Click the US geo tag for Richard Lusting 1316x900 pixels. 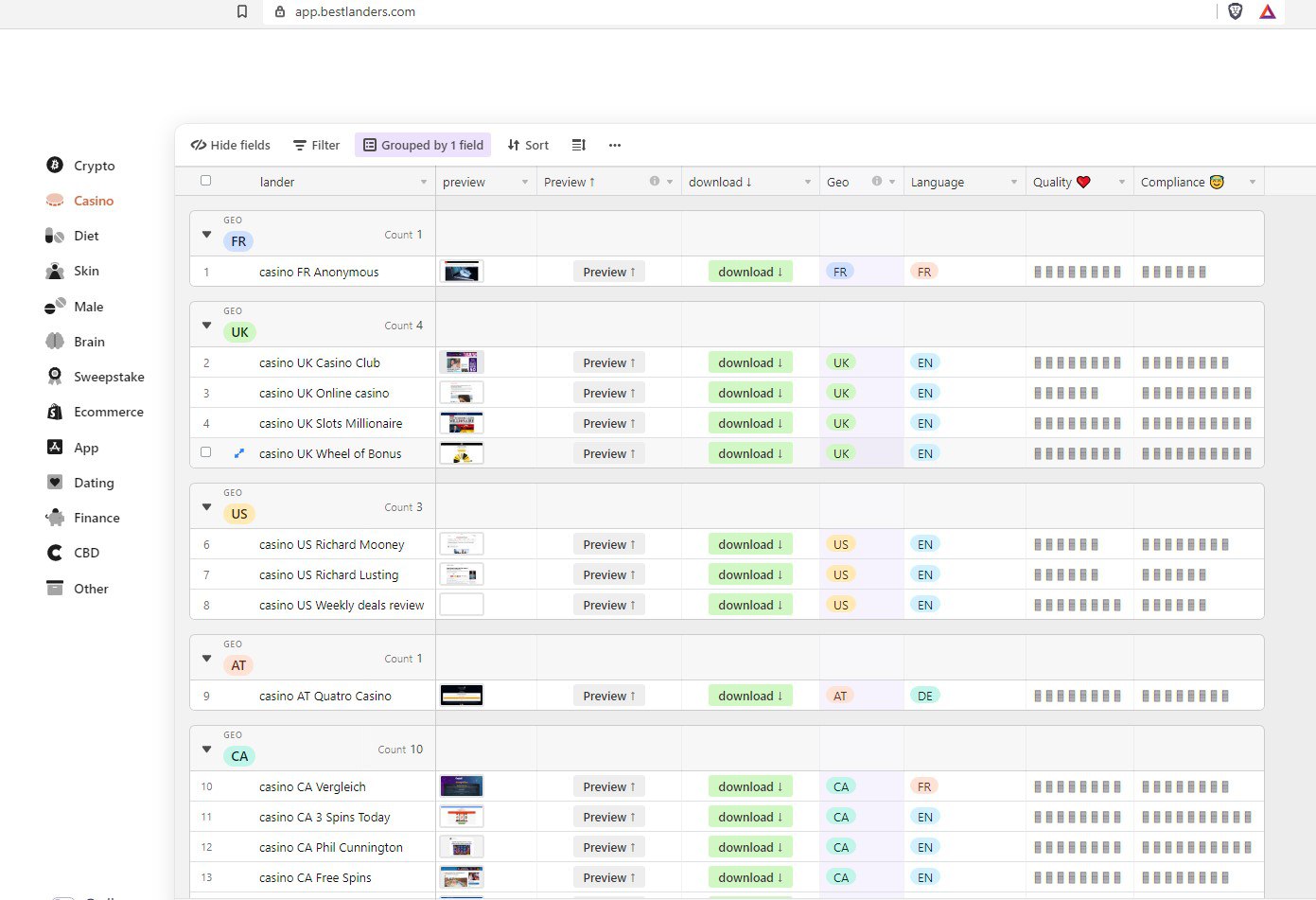840,574
